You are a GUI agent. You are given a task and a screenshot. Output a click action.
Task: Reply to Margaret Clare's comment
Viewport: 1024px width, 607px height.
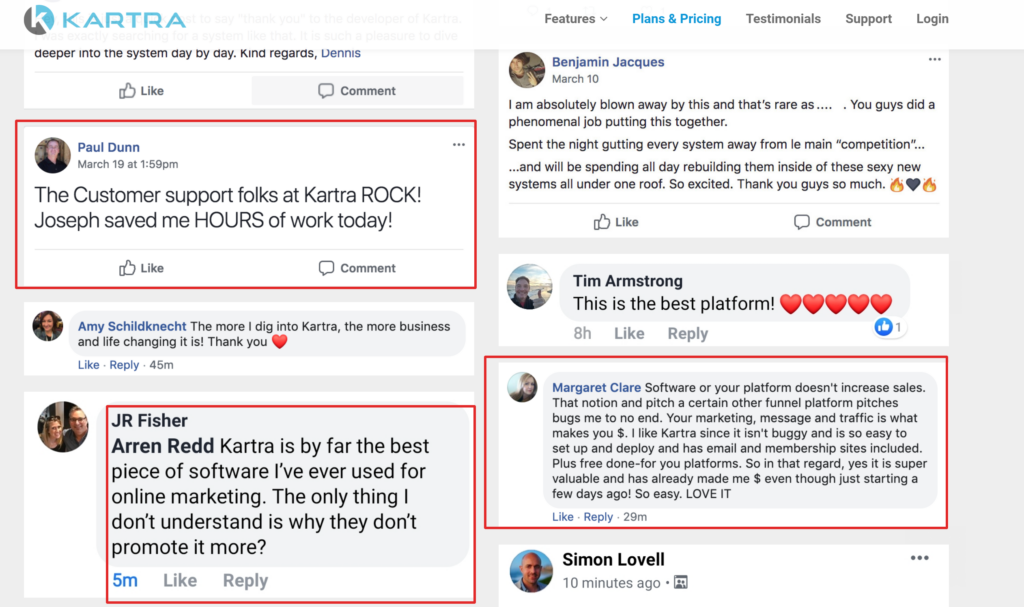pyautogui.click(x=598, y=517)
